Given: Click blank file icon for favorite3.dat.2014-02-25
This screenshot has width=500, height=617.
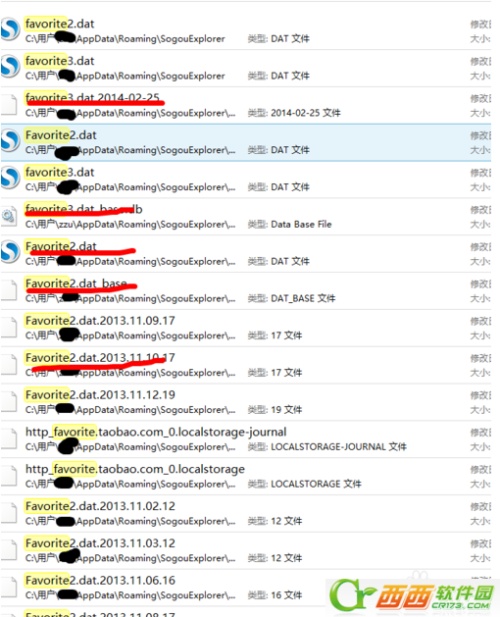Looking at the screenshot, I should click(x=9, y=105).
